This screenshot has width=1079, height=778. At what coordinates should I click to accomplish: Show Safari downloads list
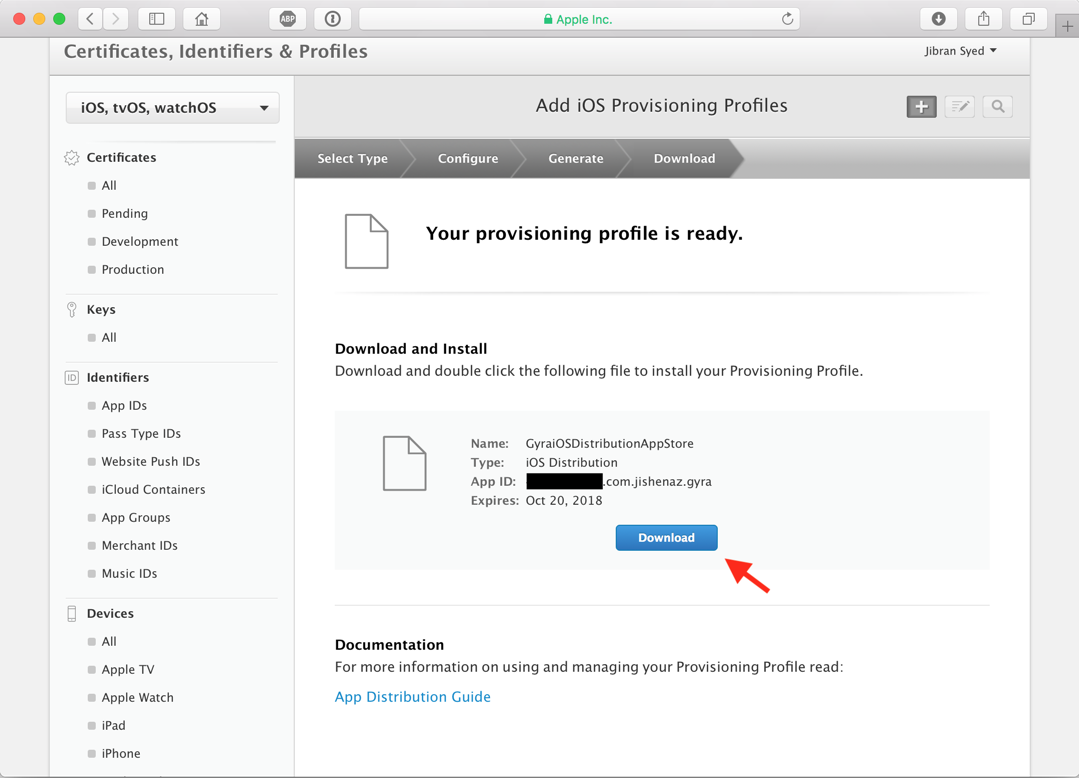939,19
